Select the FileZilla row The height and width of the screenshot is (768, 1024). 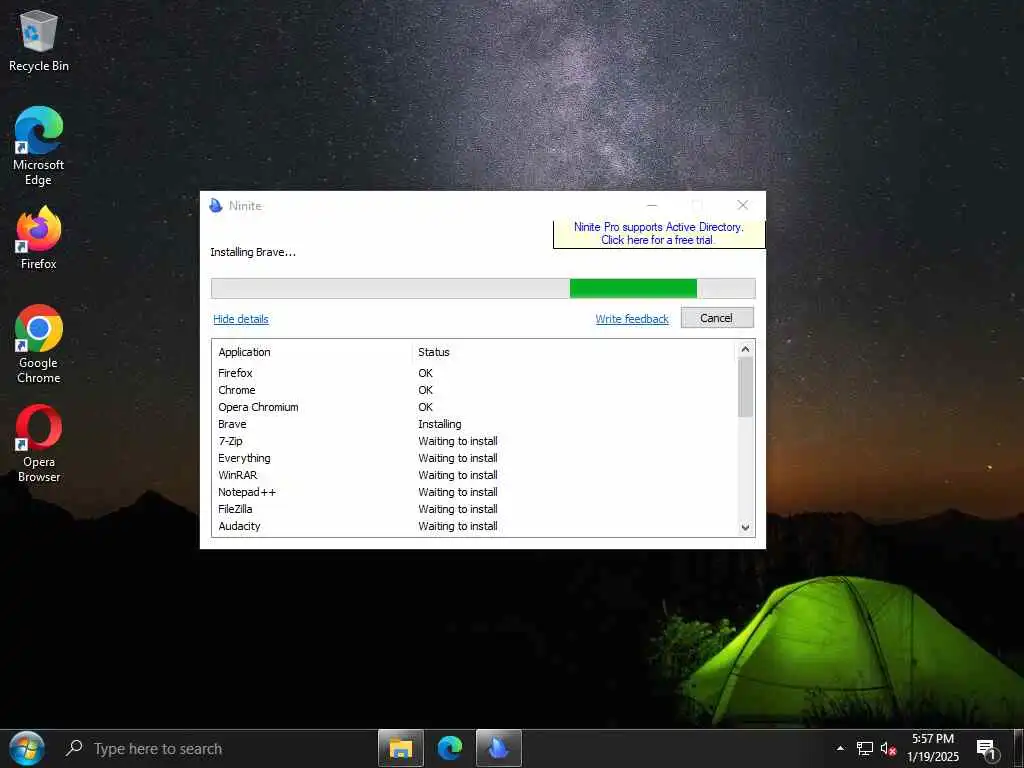(475, 509)
